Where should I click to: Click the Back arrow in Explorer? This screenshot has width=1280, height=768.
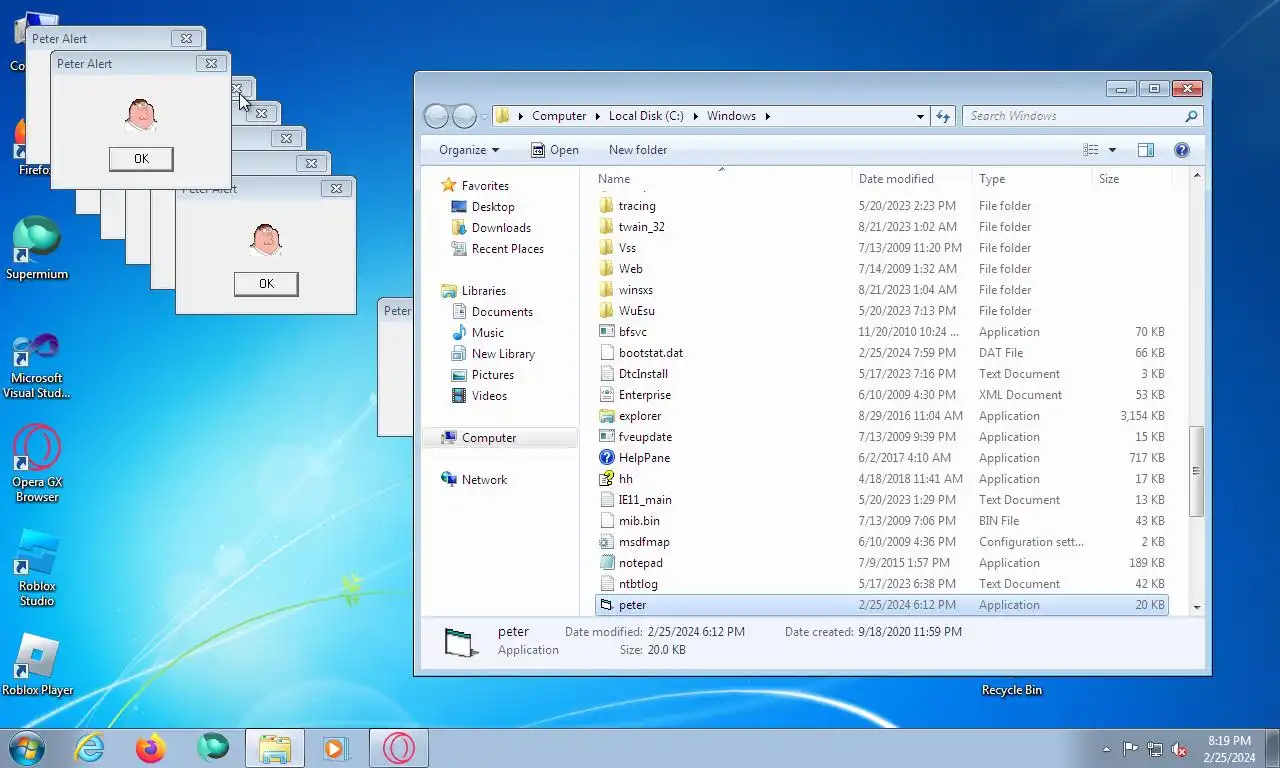pyautogui.click(x=437, y=116)
